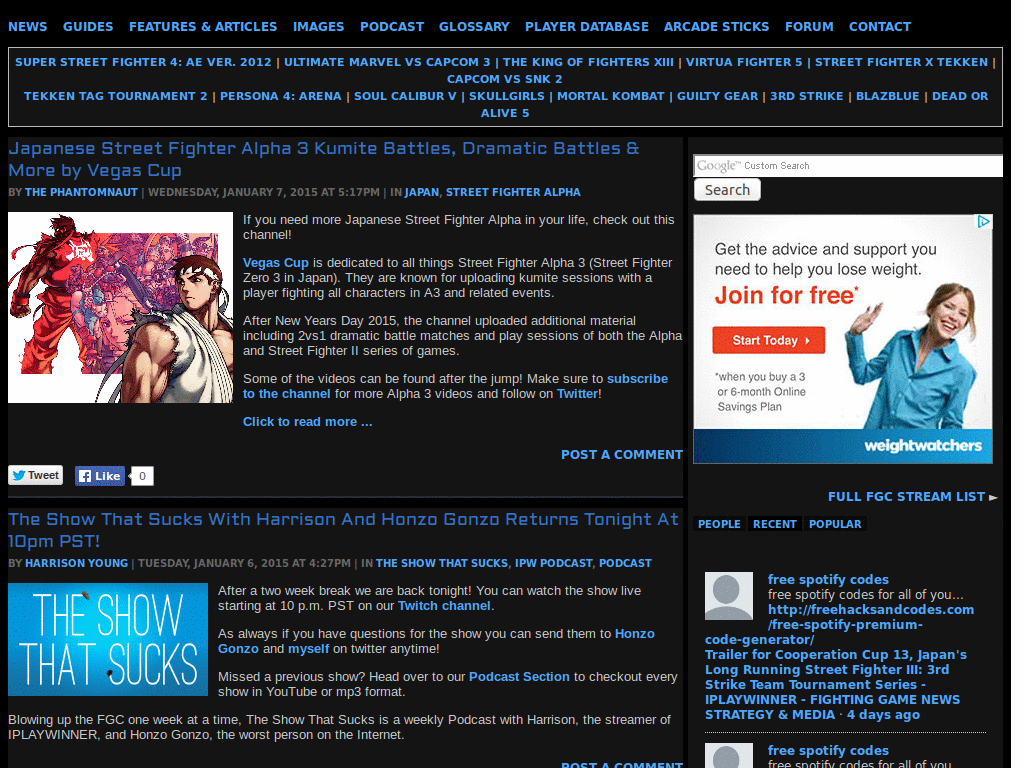This screenshot has height=768, width=1024.
Task: Open the Twitter link in the article
Action: click(x=577, y=394)
